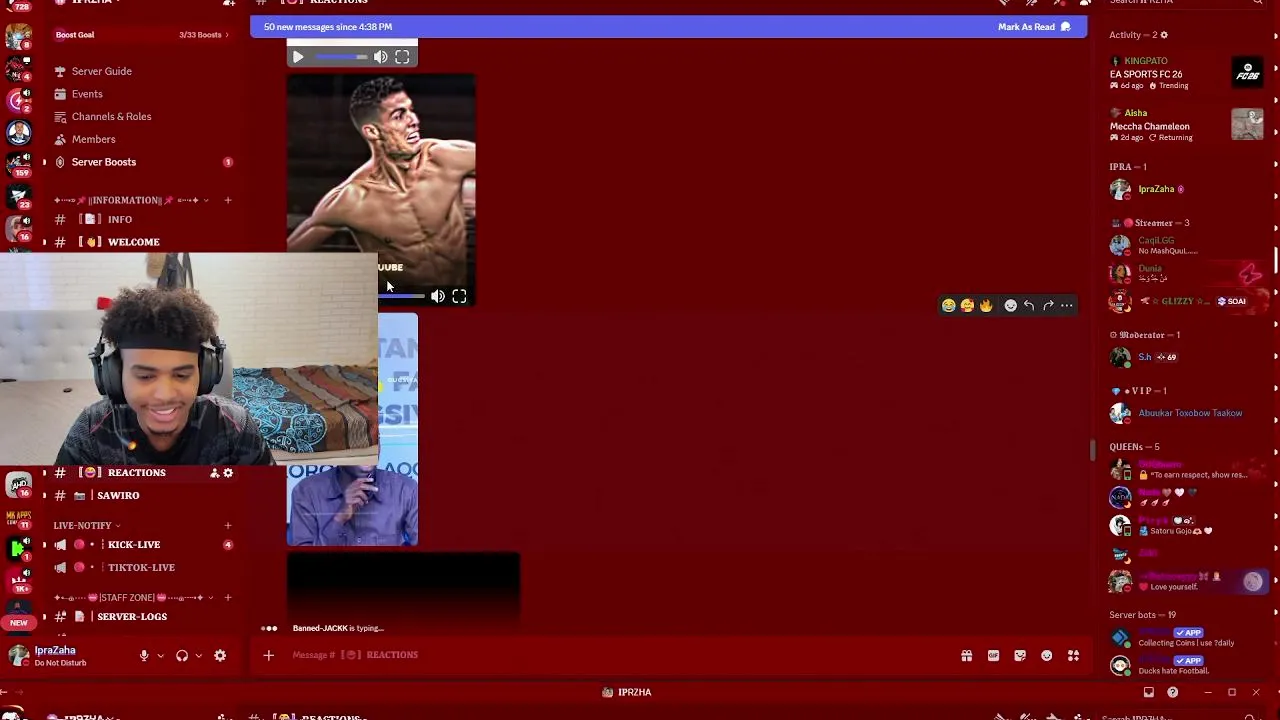Image resolution: width=1280 pixels, height=720 pixels.
Task: Forward the hovered message
Action: 1048,305
